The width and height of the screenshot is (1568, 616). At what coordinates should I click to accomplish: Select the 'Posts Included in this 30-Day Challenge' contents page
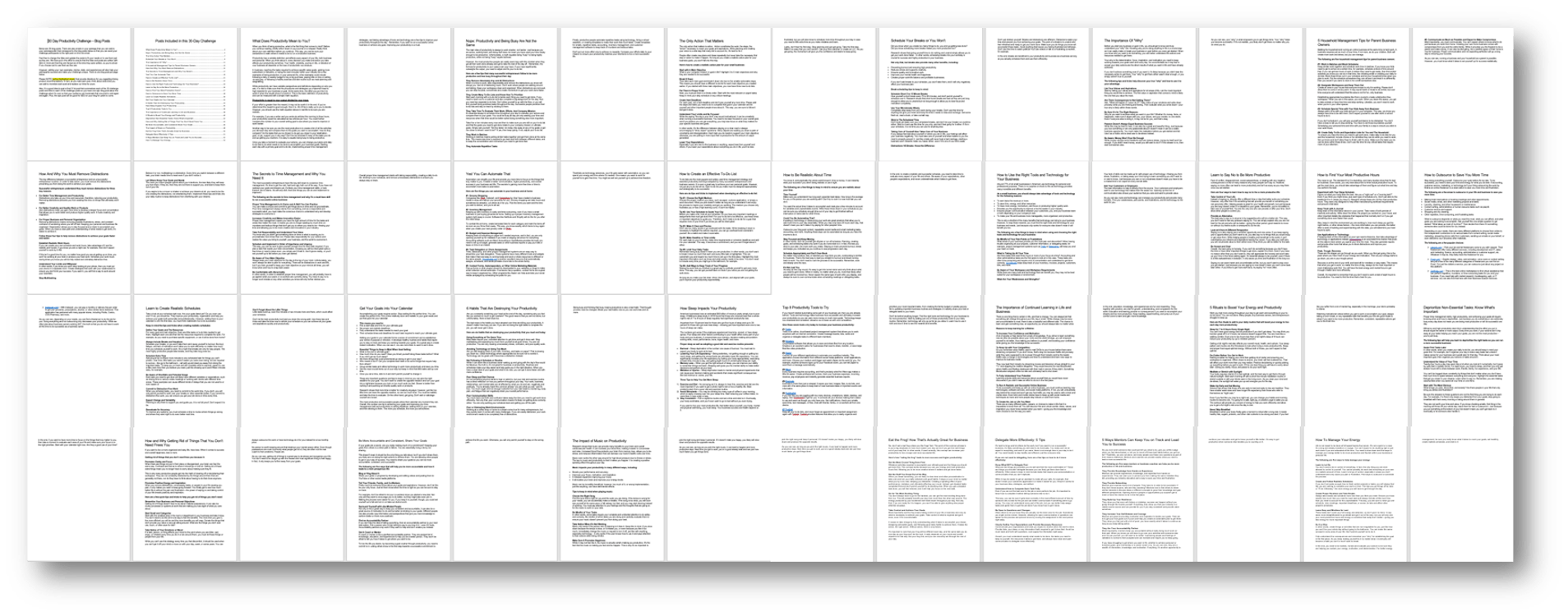[x=185, y=94]
